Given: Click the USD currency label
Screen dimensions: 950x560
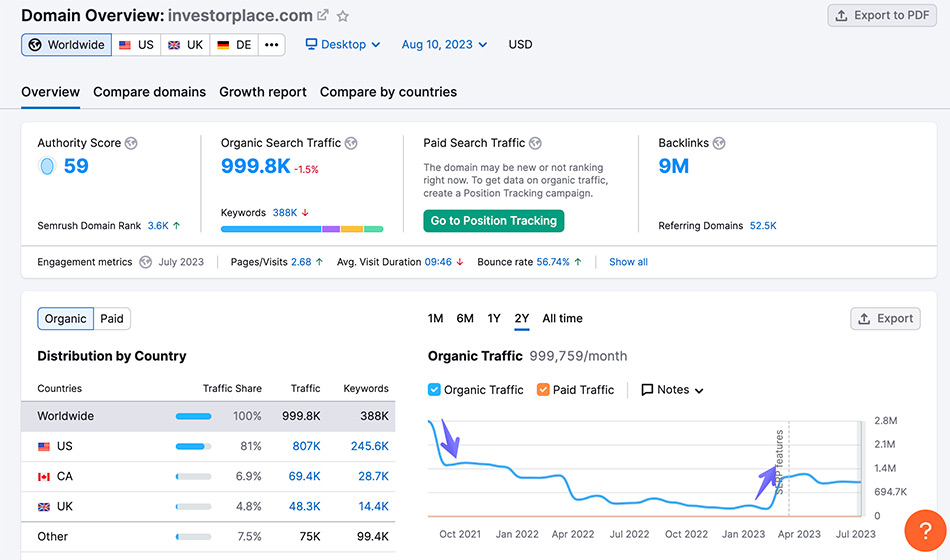Looking at the screenshot, I should tap(520, 44).
